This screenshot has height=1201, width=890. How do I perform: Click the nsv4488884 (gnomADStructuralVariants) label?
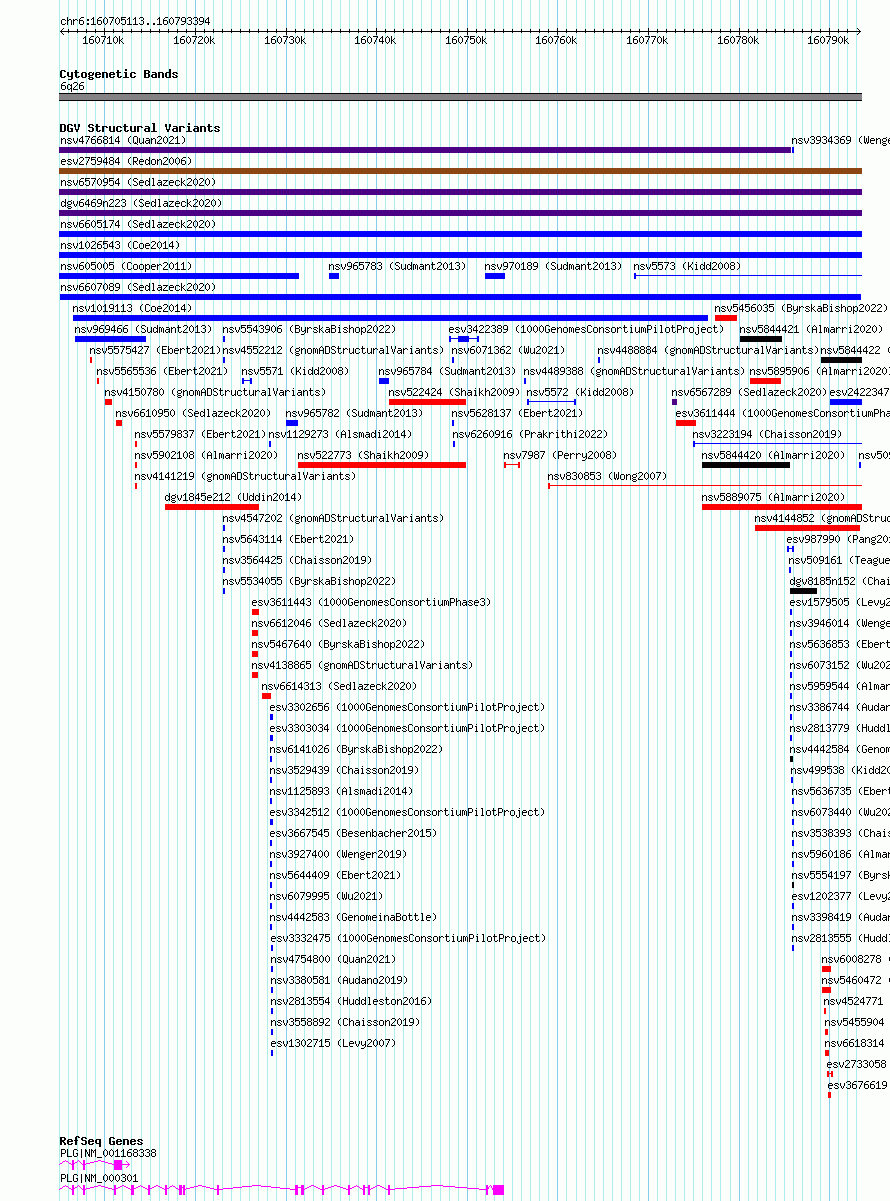tap(708, 350)
